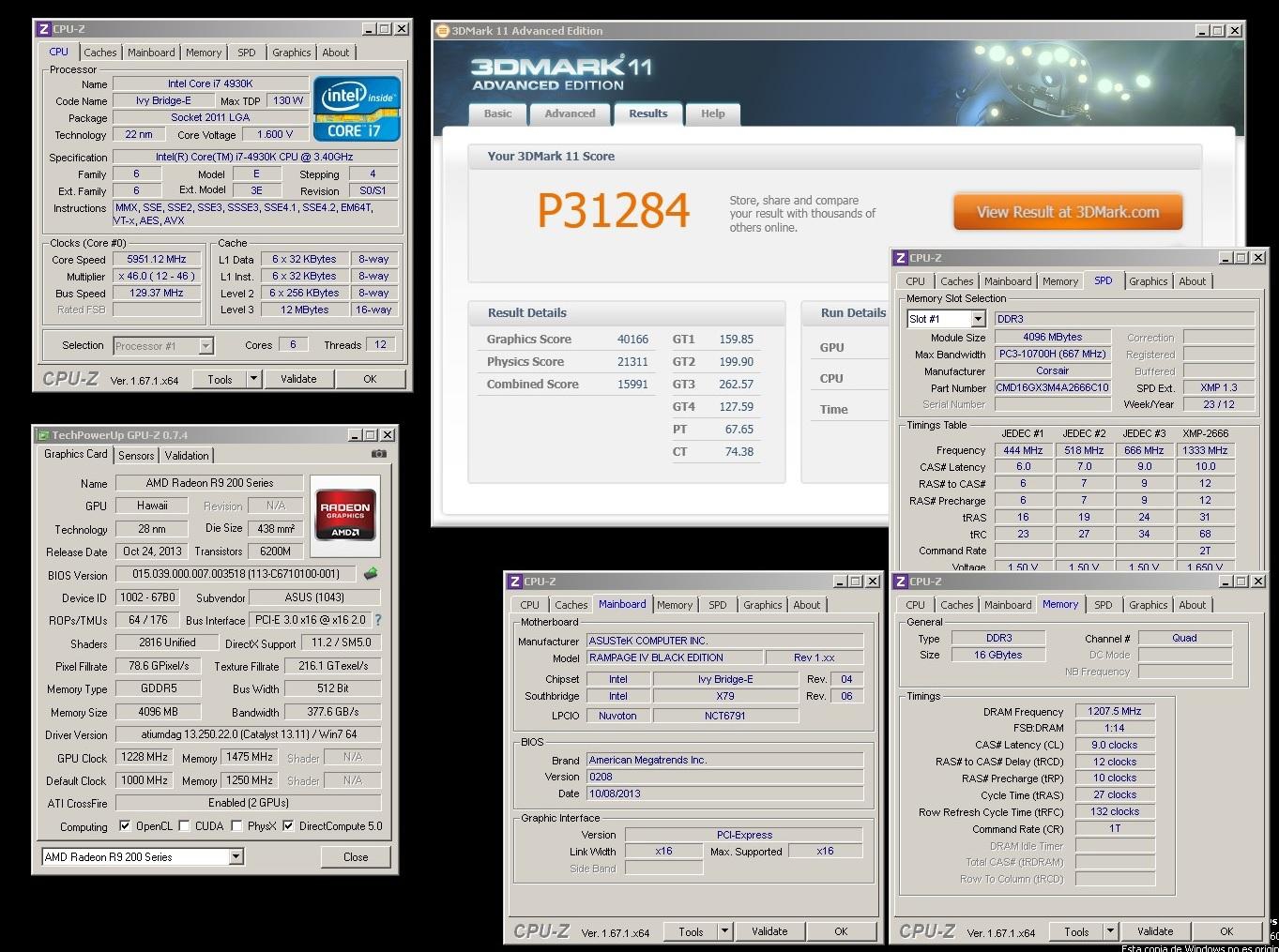This screenshot has height=952, width=1279.
Task: Open the Tools dropdown arrow in CPU window
Action: [x=253, y=379]
